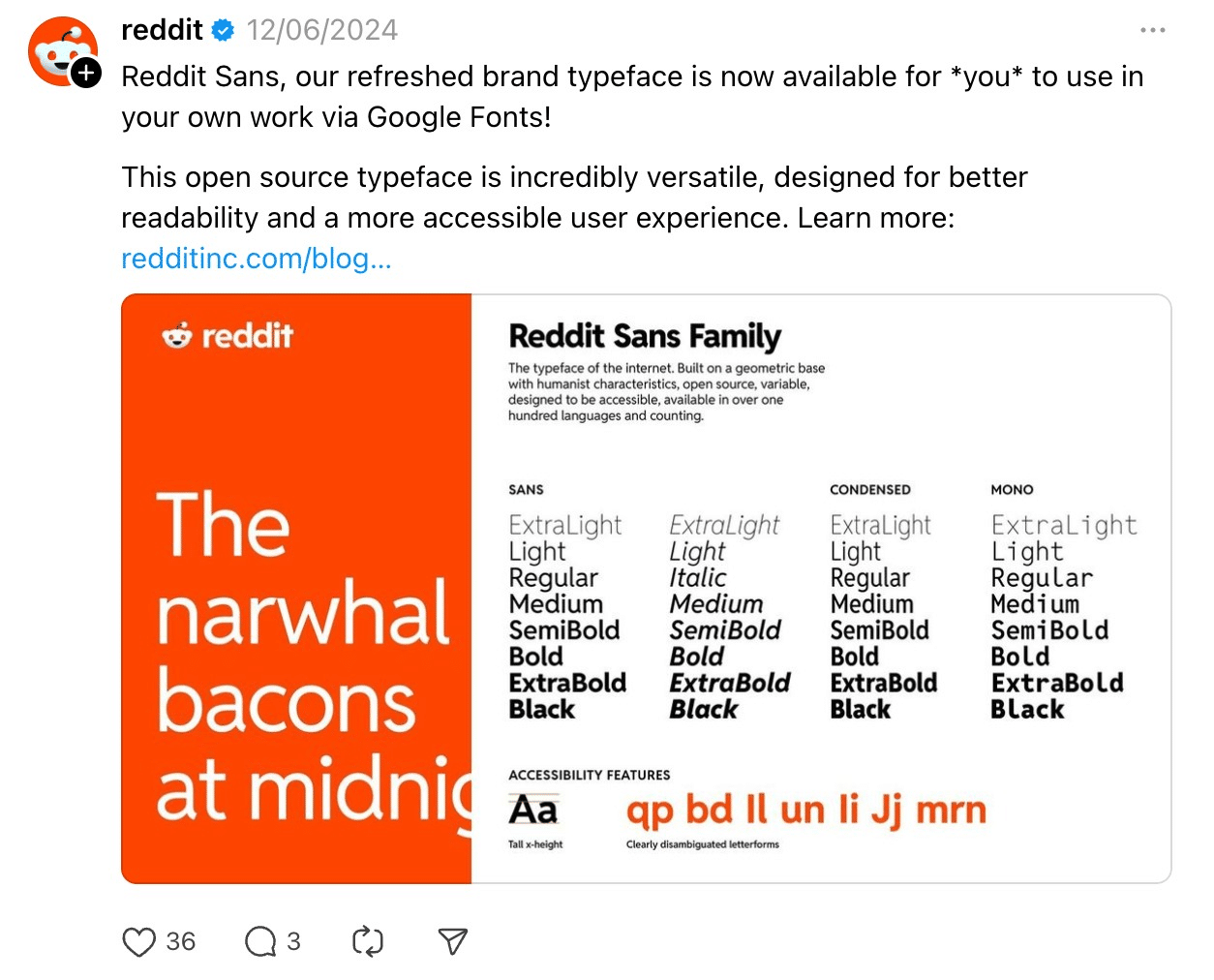Like the post using the heart icon

[x=138, y=940]
